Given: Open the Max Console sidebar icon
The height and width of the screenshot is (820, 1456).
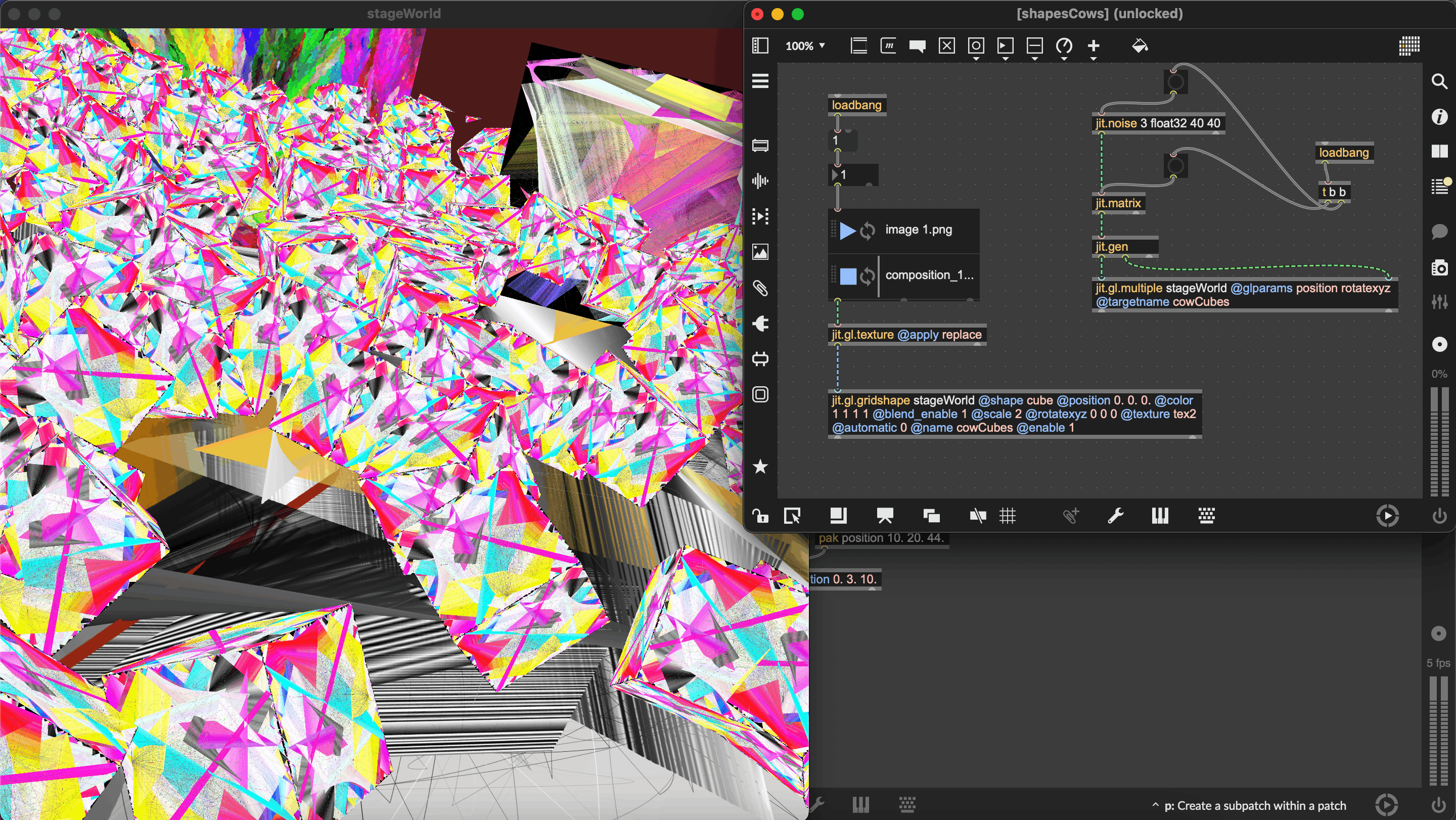Looking at the screenshot, I should point(1439,186).
